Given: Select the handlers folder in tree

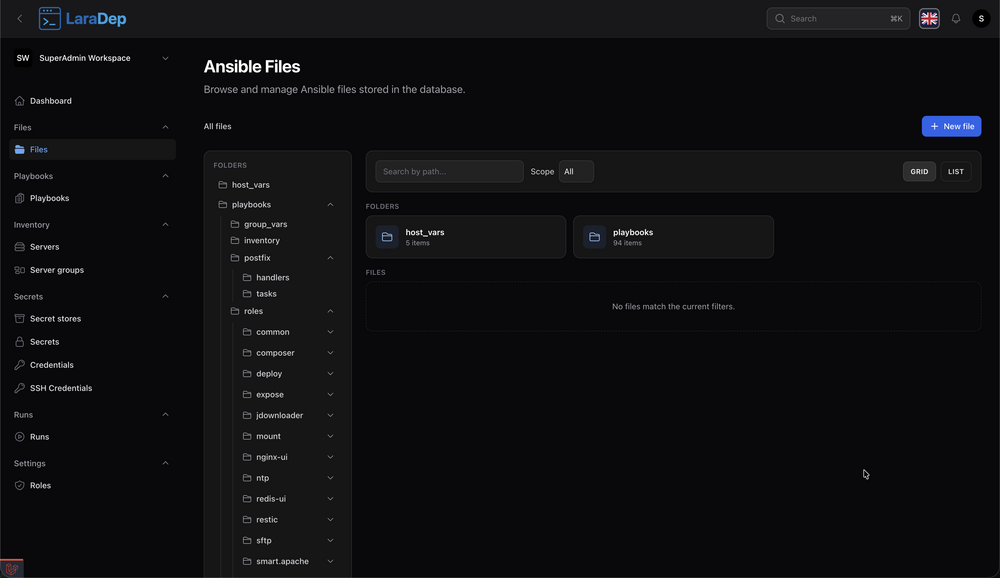Looking at the screenshot, I should point(272,278).
